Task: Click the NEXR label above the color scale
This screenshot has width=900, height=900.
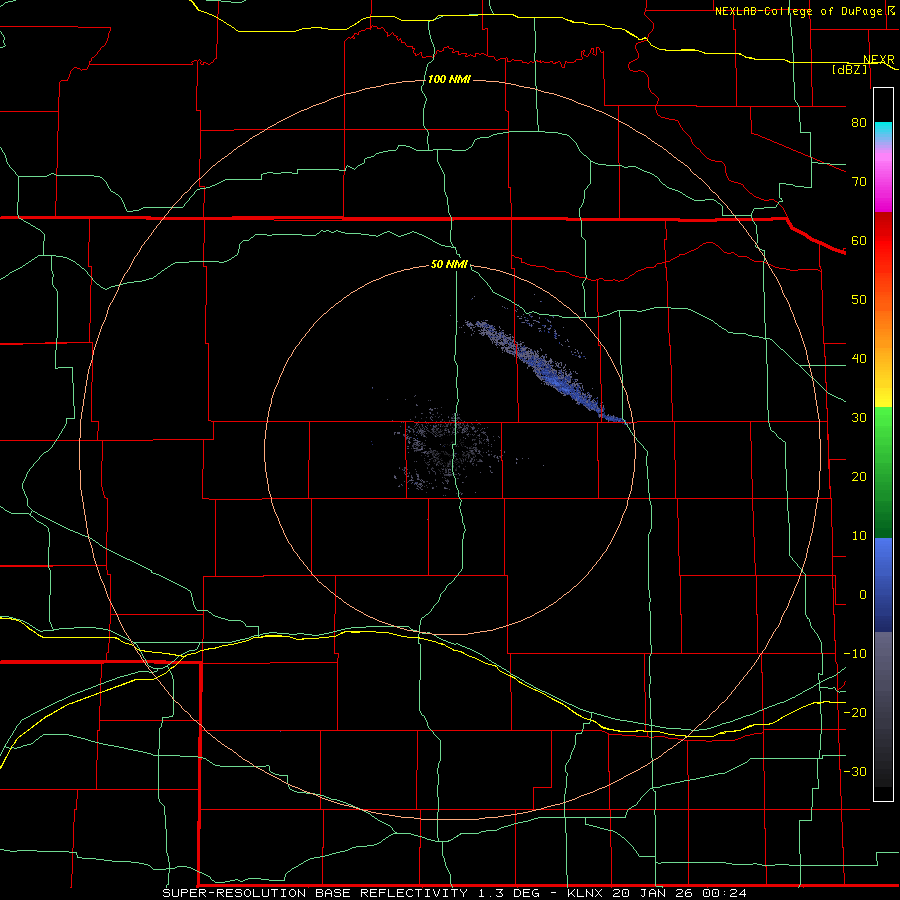Action: coord(879,60)
